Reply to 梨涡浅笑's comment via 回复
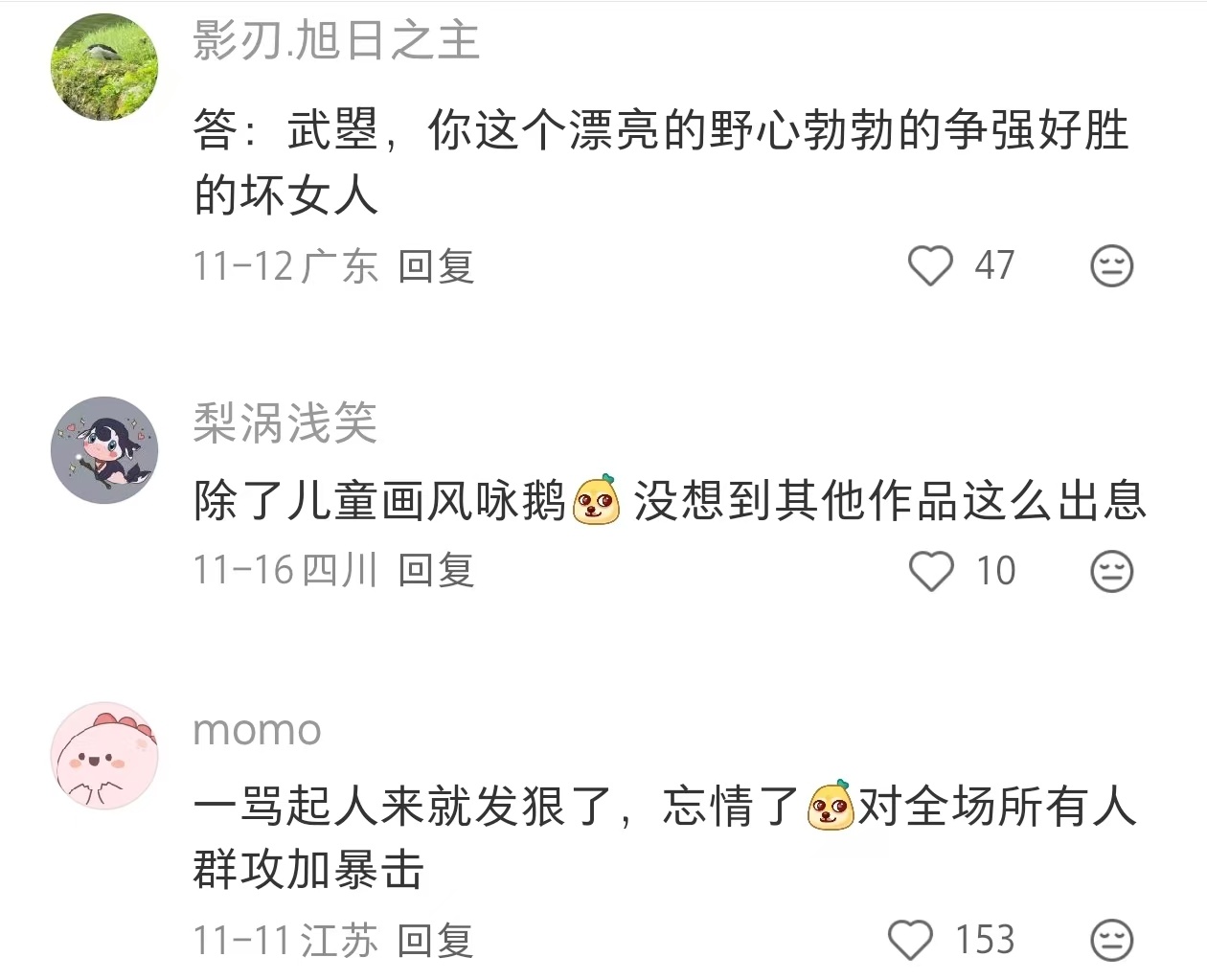Screen dimensions: 1207x980 (436, 571)
